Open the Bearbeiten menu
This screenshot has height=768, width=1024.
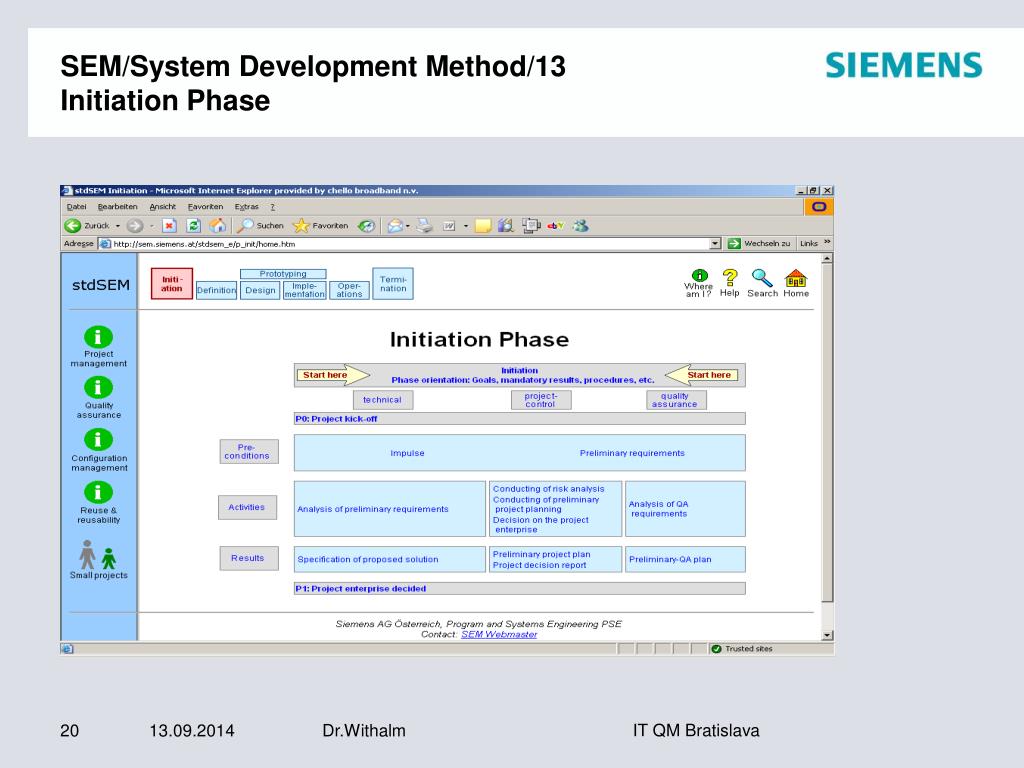[x=118, y=207]
